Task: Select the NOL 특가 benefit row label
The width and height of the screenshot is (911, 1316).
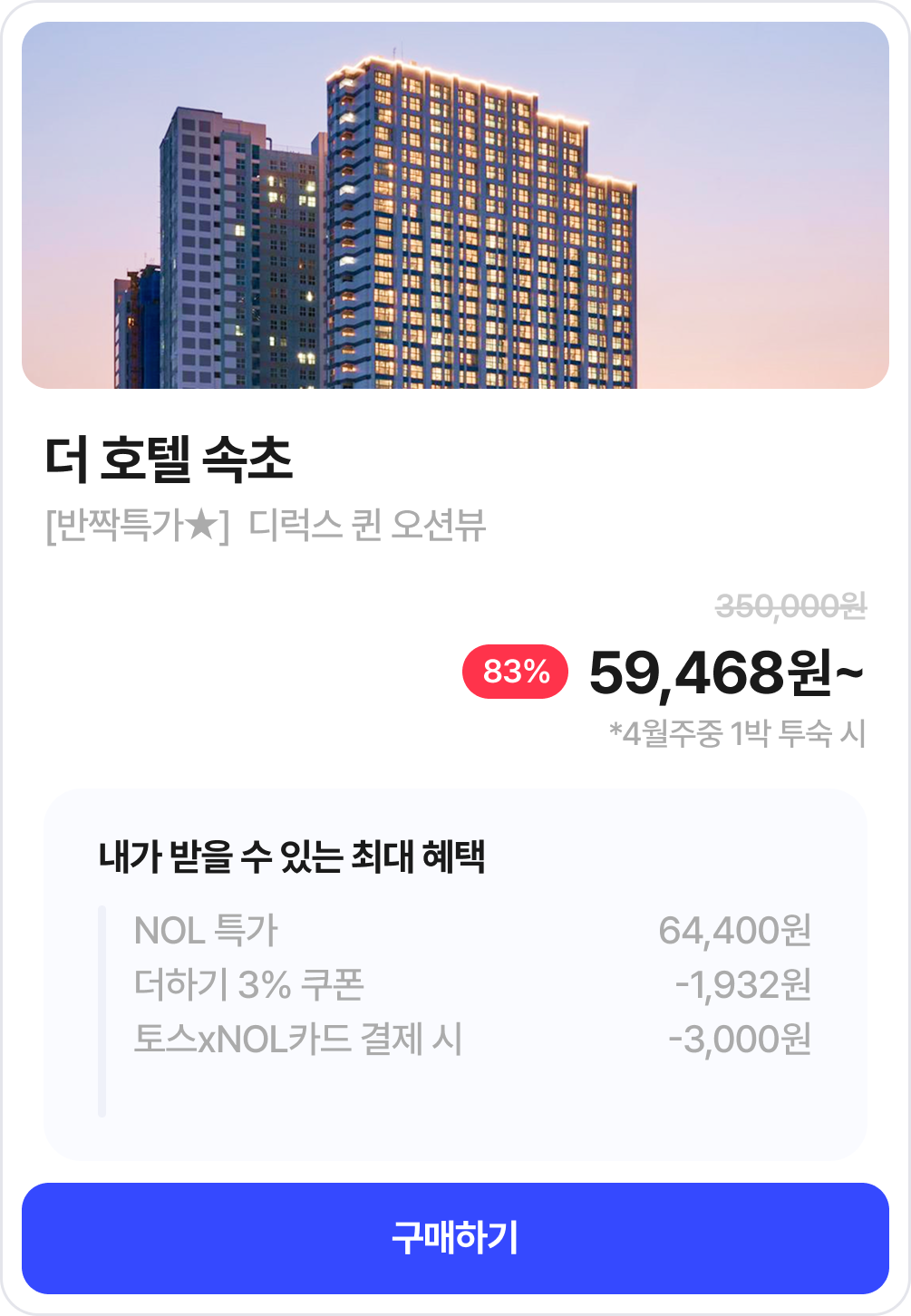Action: (x=206, y=930)
